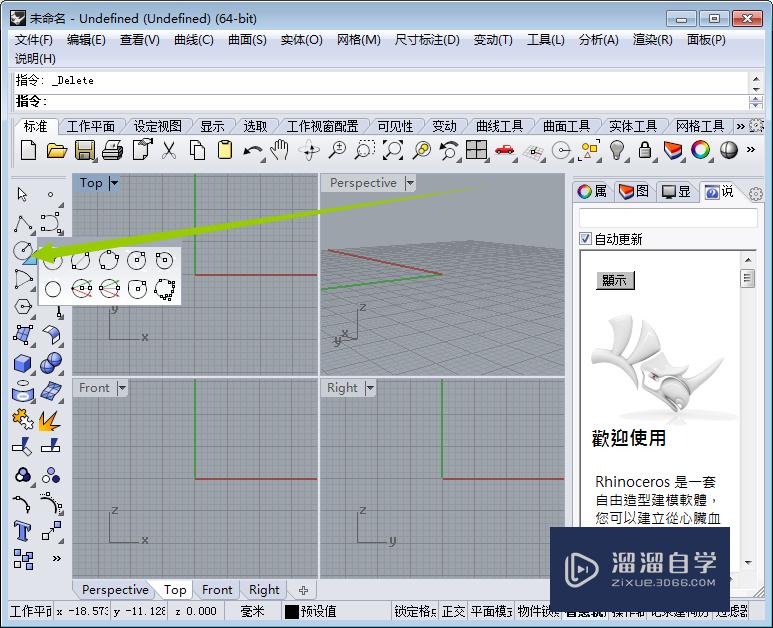Open the Front viewport title dropdown
Screen dimensions: 773x628
click(x=122, y=388)
